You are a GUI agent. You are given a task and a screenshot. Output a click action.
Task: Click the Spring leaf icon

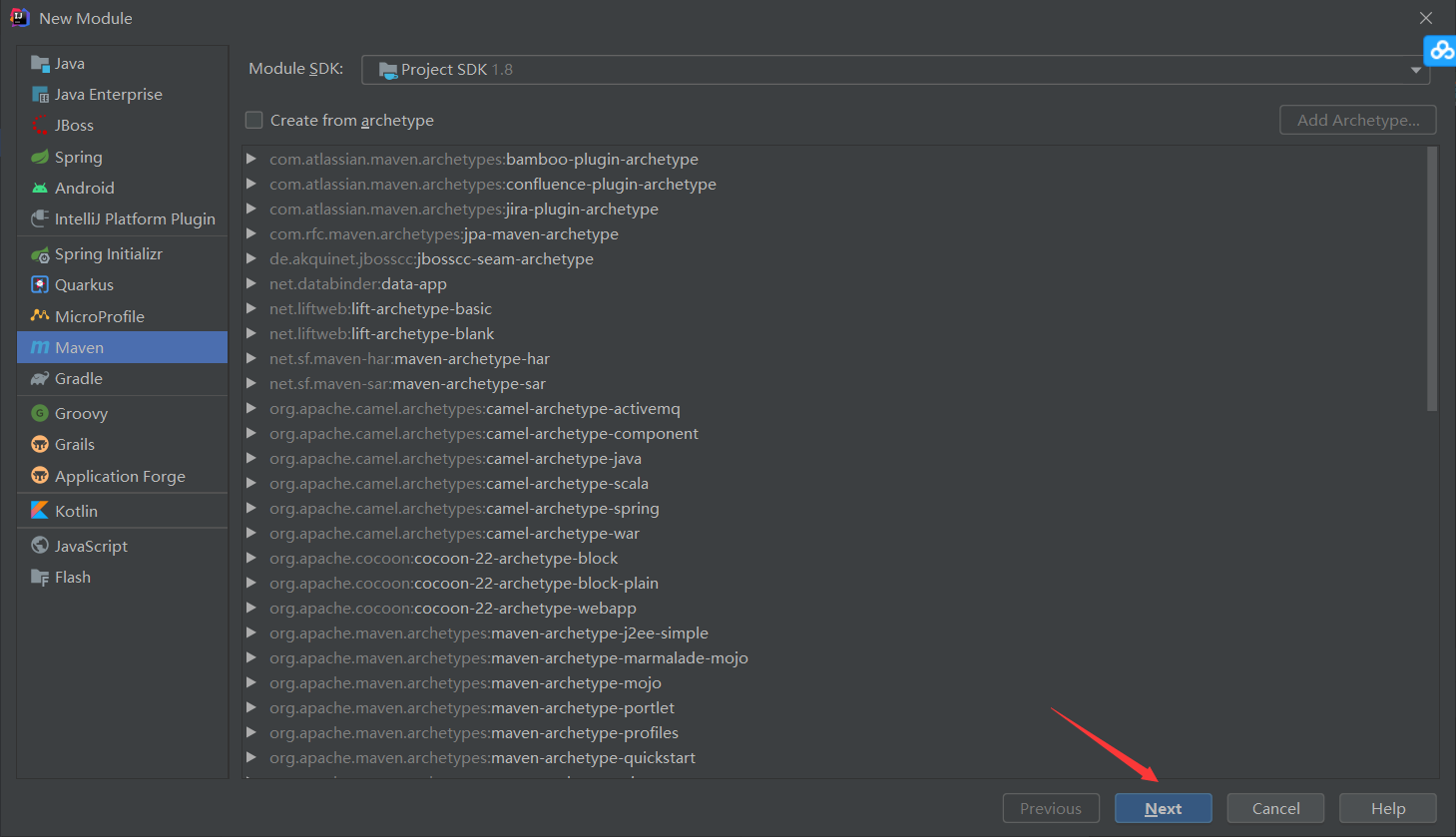(x=40, y=157)
